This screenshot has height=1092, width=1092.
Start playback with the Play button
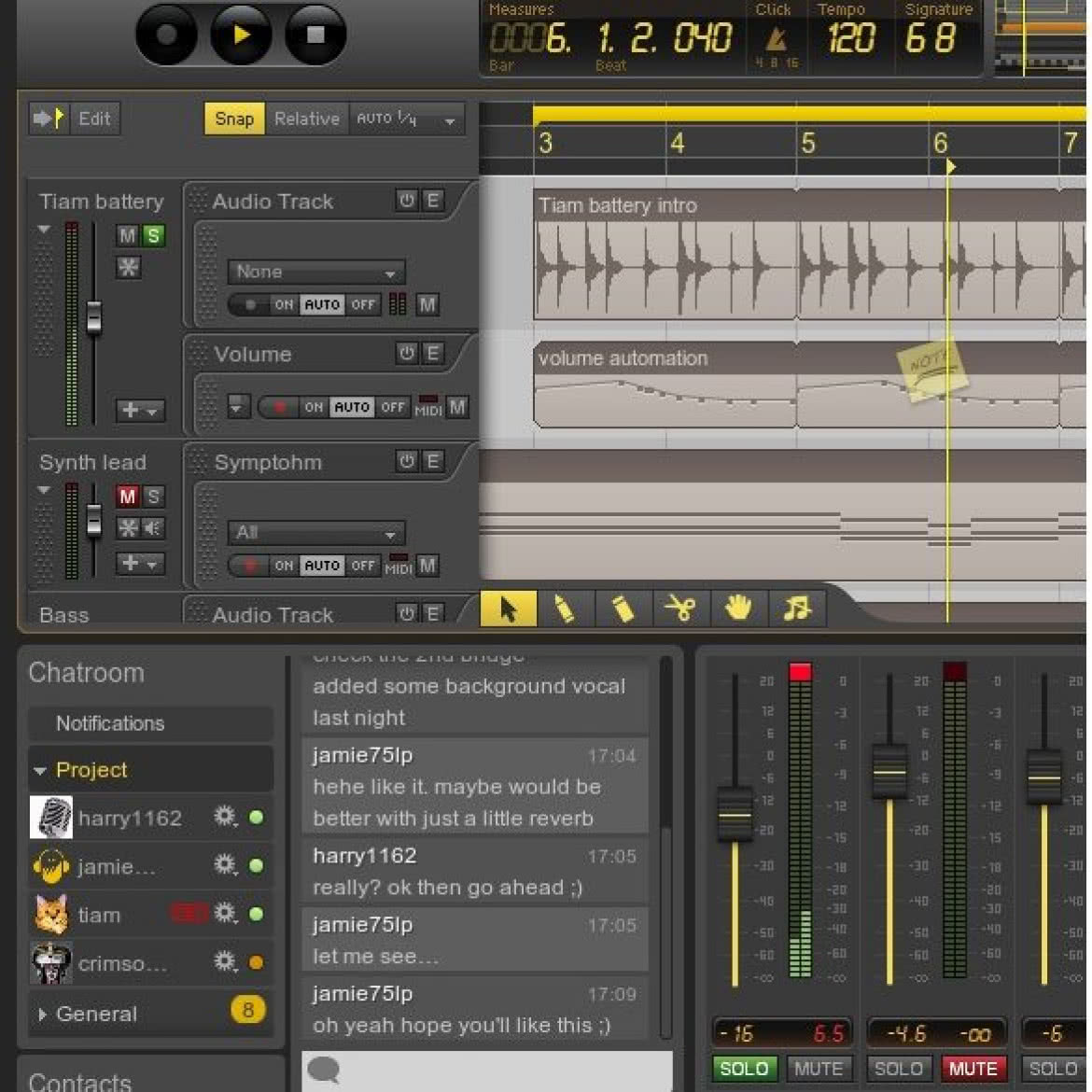coord(241,35)
